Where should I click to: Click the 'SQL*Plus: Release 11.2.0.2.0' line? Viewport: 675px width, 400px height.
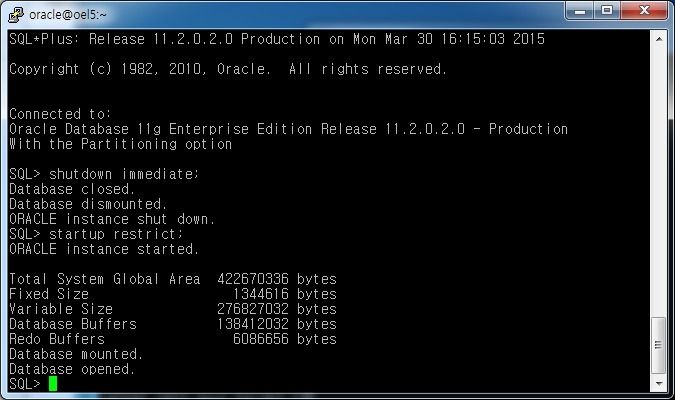coord(277,39)
